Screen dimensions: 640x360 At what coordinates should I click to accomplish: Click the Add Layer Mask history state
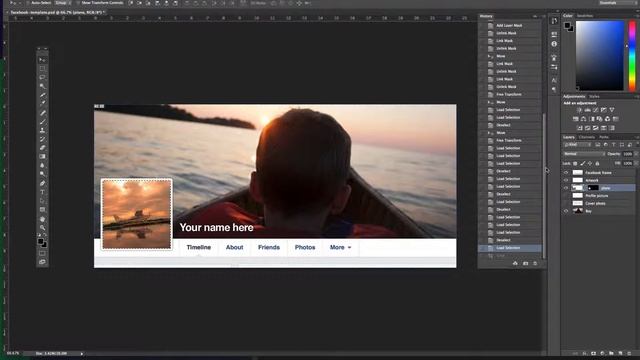pyautogui.click(x=510, y=25)
